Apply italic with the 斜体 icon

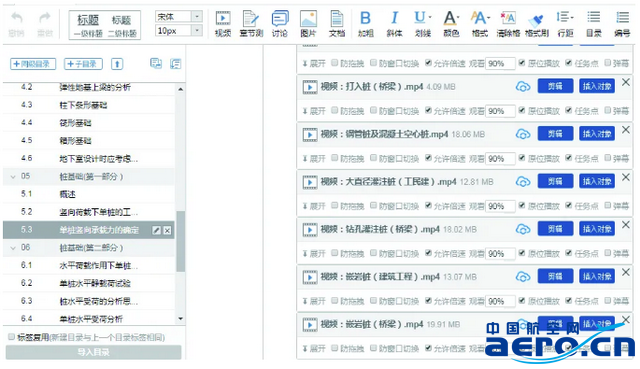coord(394,24)
